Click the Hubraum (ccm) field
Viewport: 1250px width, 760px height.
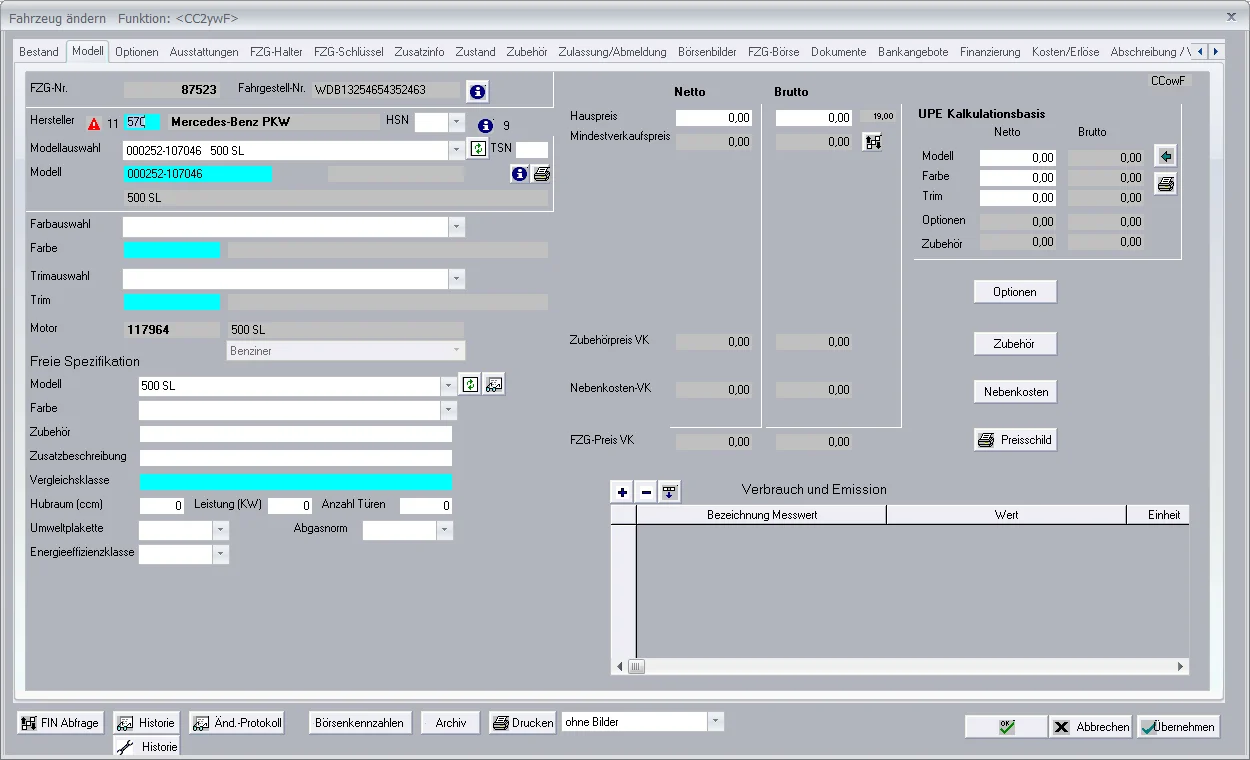click(162, 506)
